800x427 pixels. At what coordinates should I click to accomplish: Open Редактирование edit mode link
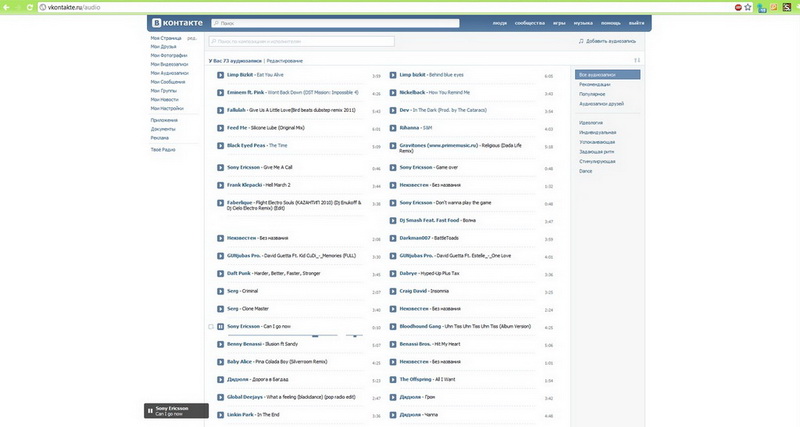pyautogui.click(x=285, y=61)
